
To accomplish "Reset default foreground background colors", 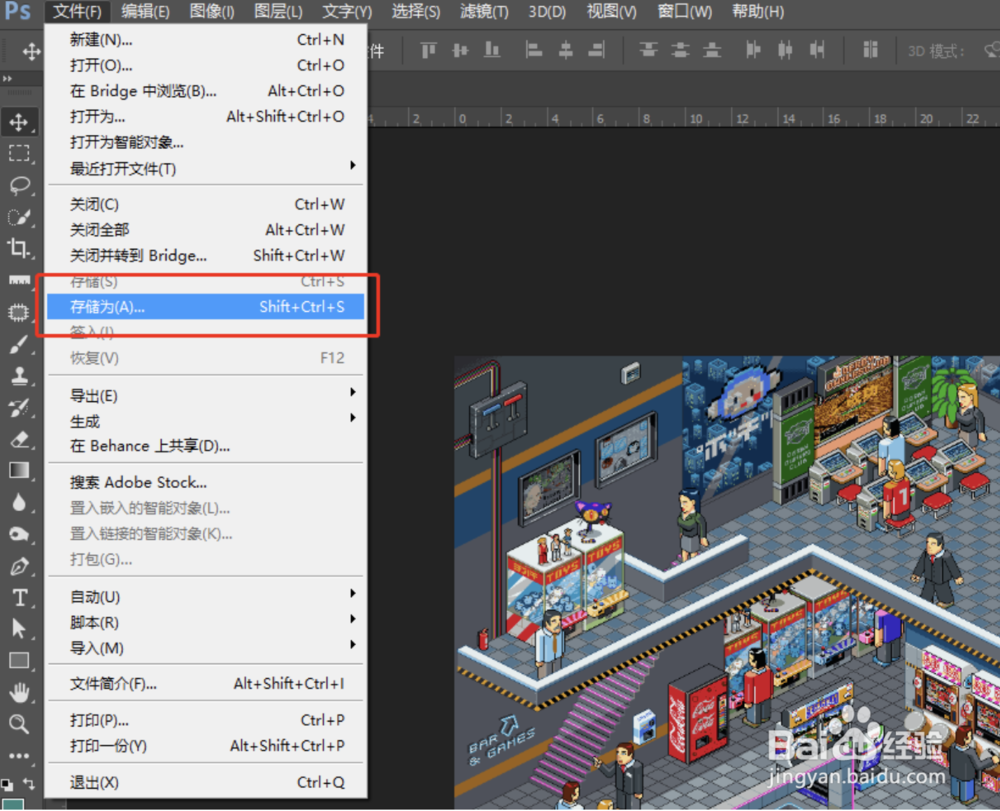I will pos(7,784).
